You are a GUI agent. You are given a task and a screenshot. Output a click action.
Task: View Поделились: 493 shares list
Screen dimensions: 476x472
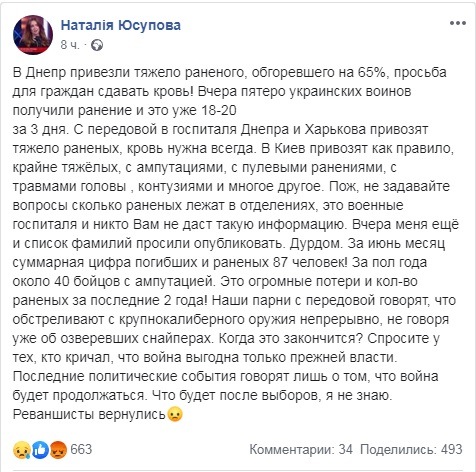pyautogui.click(x=411, y=449)
